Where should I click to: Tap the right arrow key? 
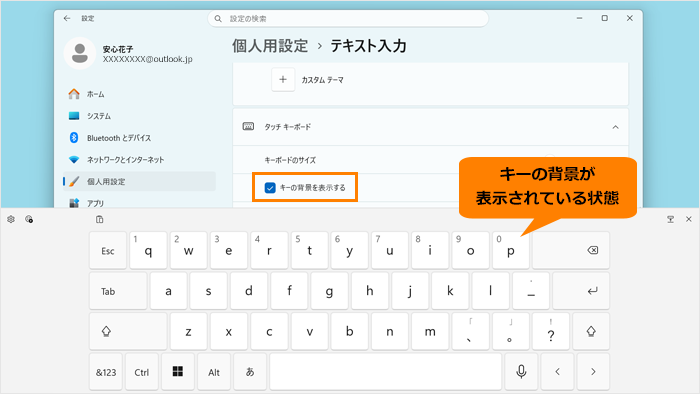(593, 372)
